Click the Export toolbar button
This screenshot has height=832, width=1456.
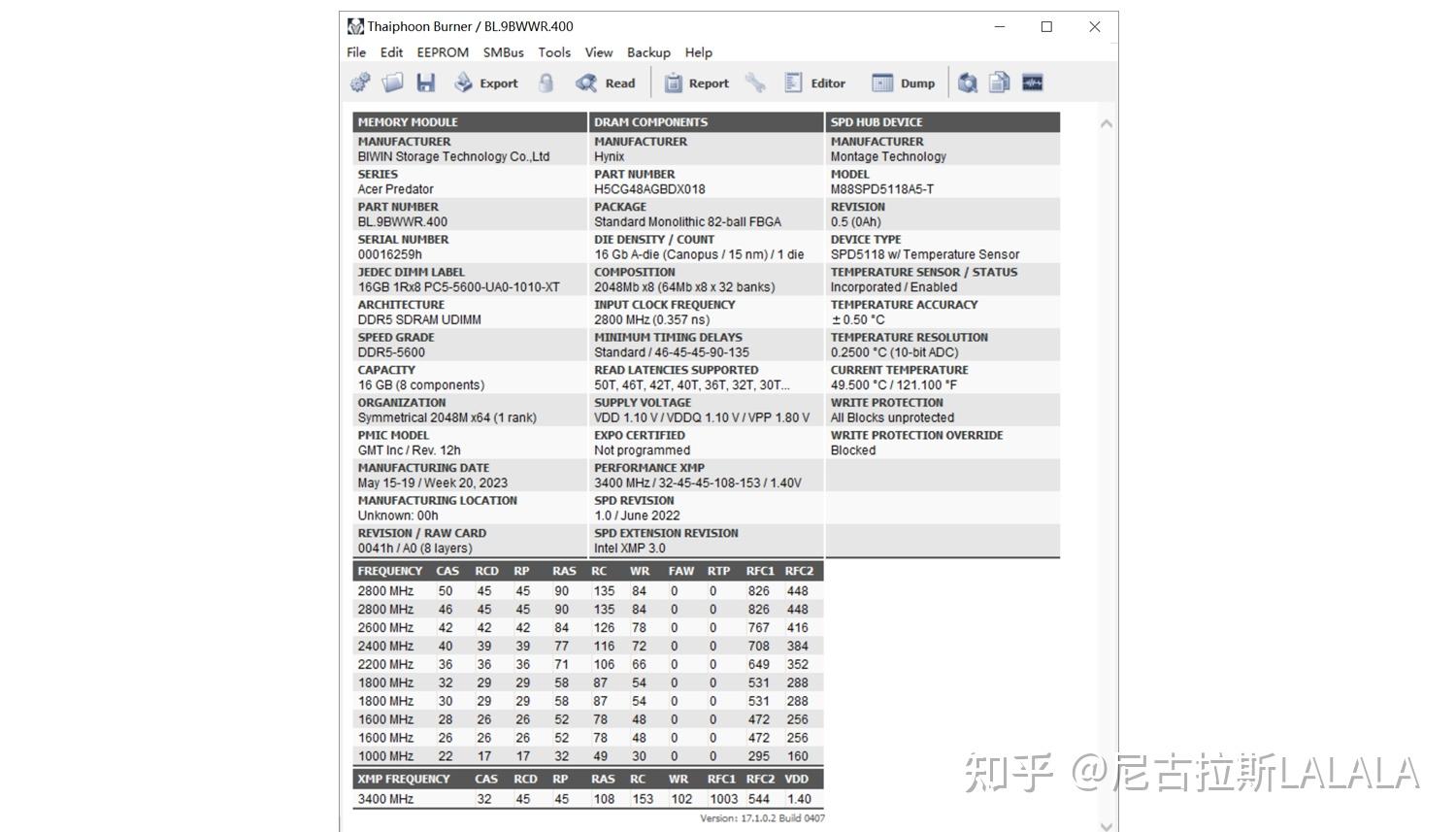(486, 83)
